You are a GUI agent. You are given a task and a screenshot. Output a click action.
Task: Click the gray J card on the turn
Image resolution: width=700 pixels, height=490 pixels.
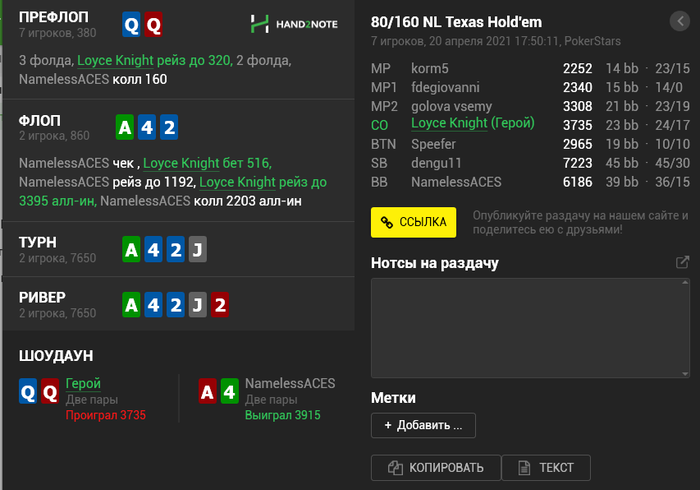pos(197,249)
